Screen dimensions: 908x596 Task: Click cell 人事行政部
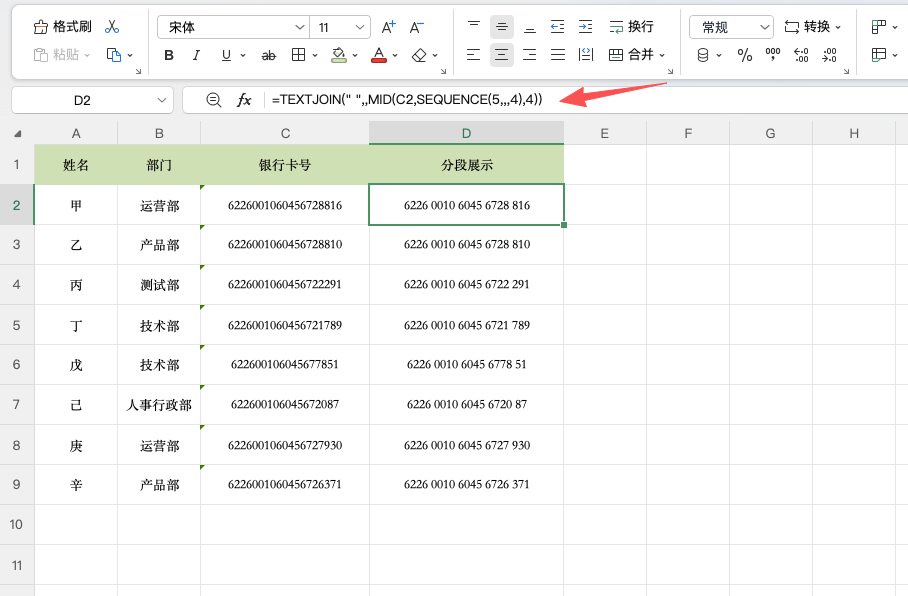(x=159, y=405)
